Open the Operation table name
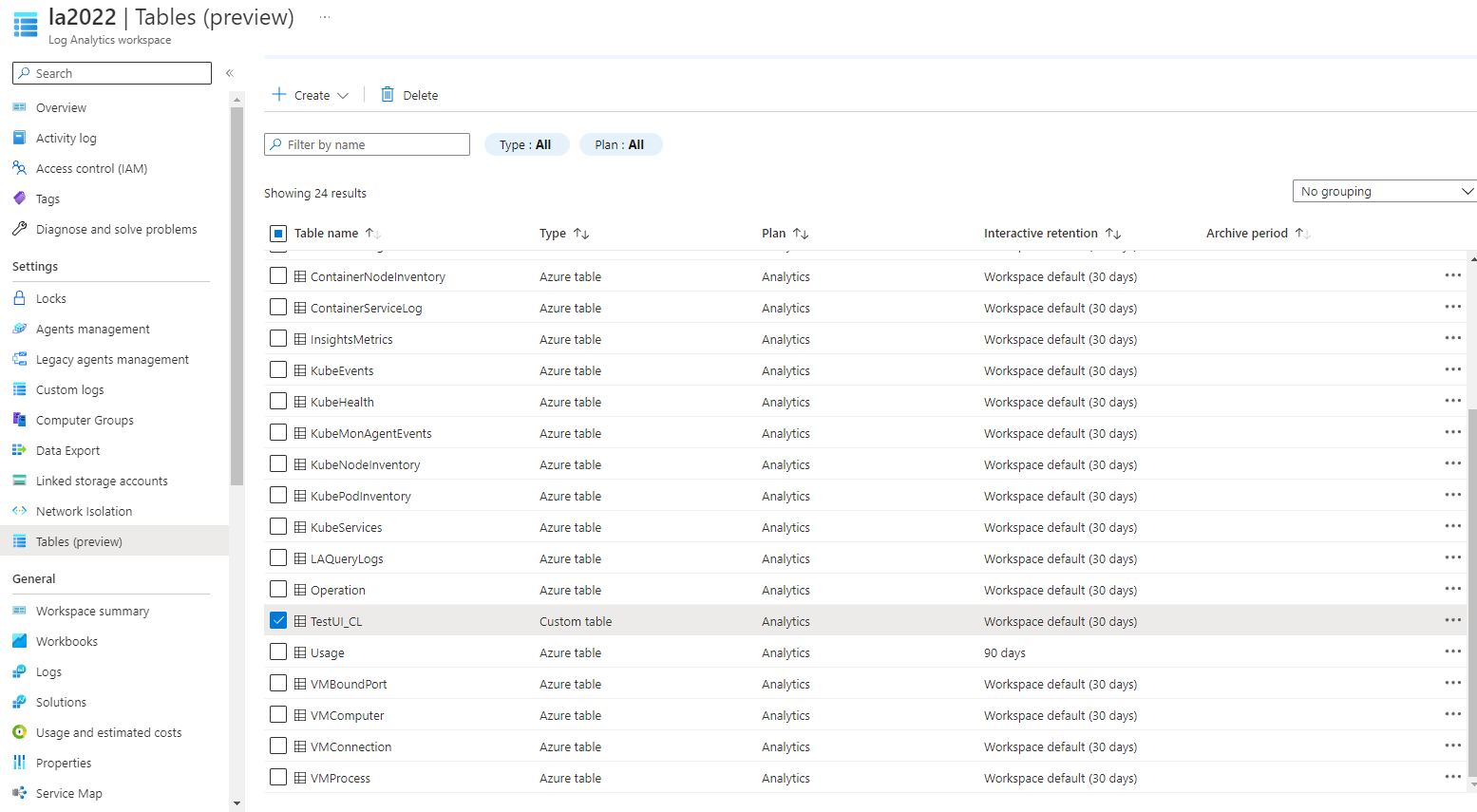Image resolution: width=1477 pixels, height=812 pixels. pos(337,590)
